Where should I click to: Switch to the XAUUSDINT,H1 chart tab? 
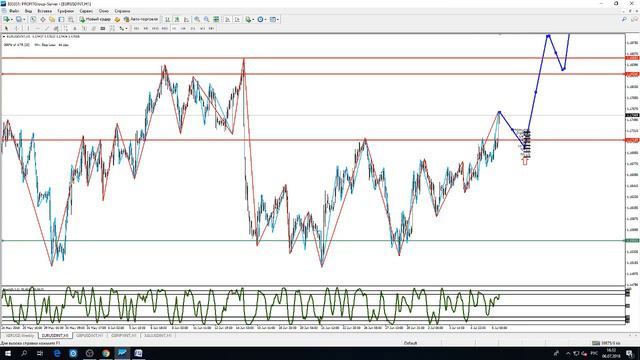tap(158, 336)
